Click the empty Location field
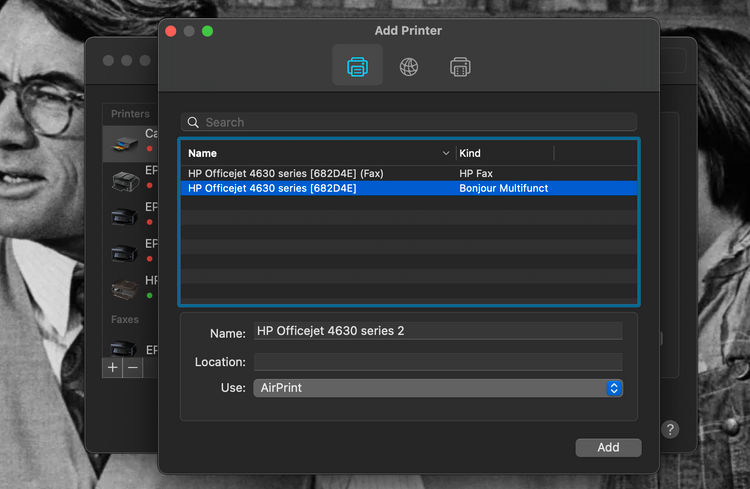 point(437,362)
